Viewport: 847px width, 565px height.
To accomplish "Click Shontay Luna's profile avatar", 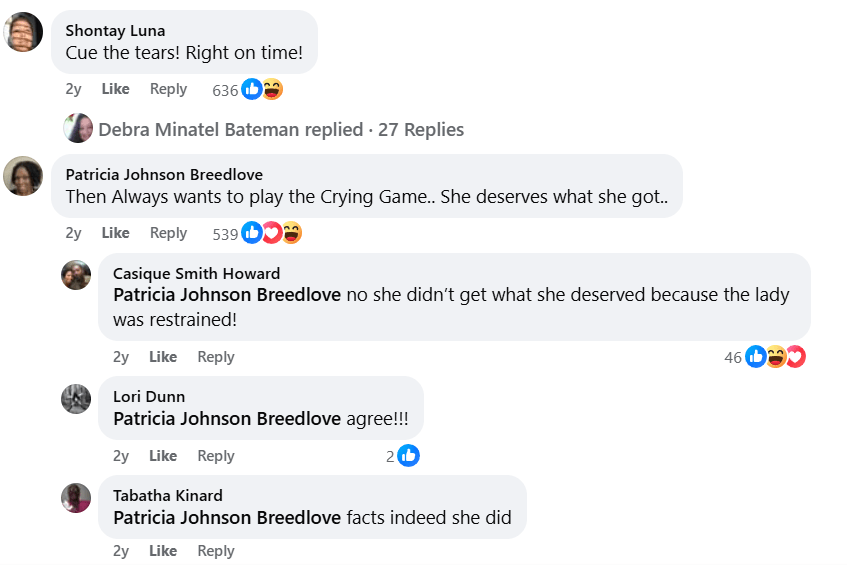I will click(23, 33).
